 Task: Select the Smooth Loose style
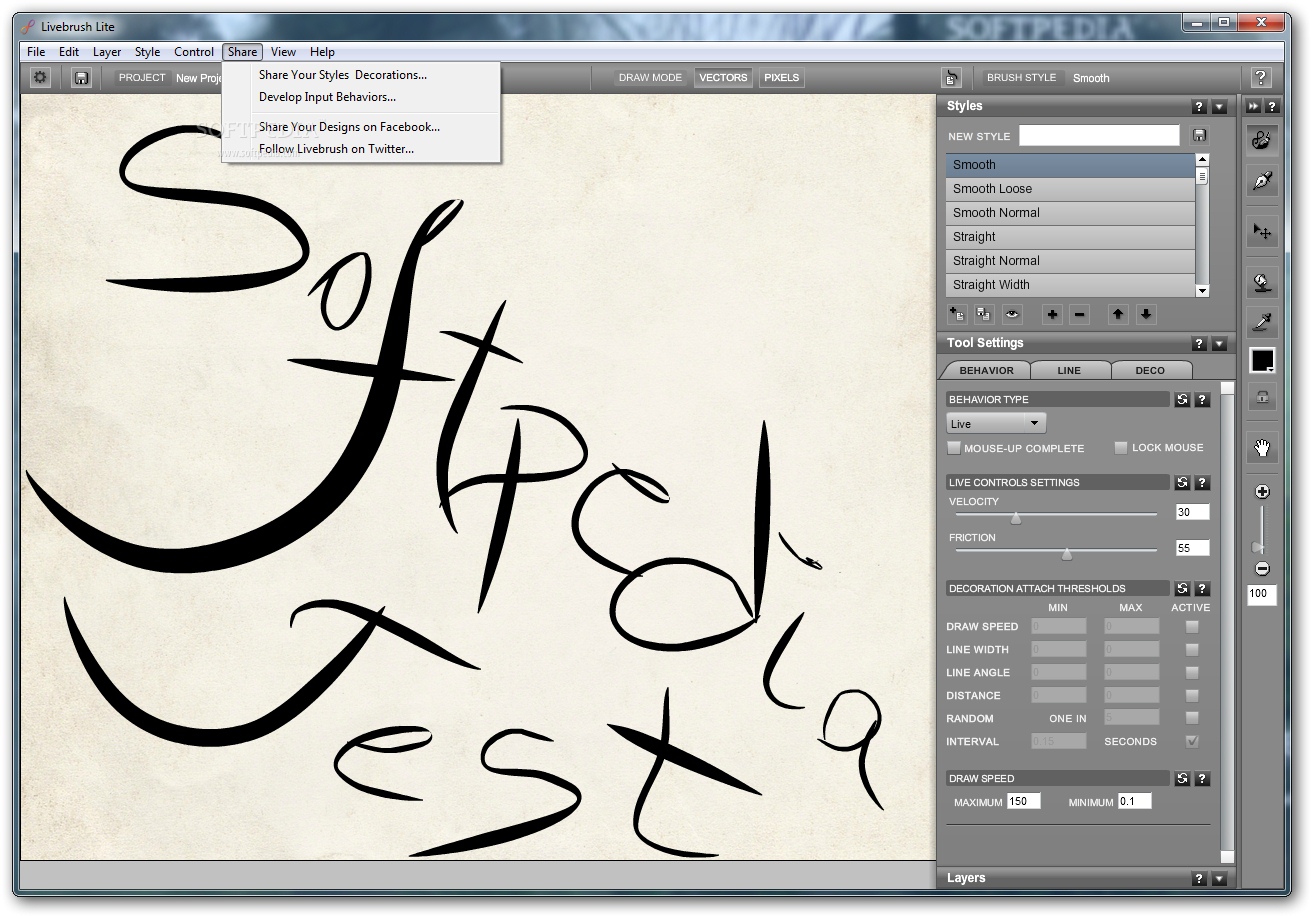[1070, 189]
